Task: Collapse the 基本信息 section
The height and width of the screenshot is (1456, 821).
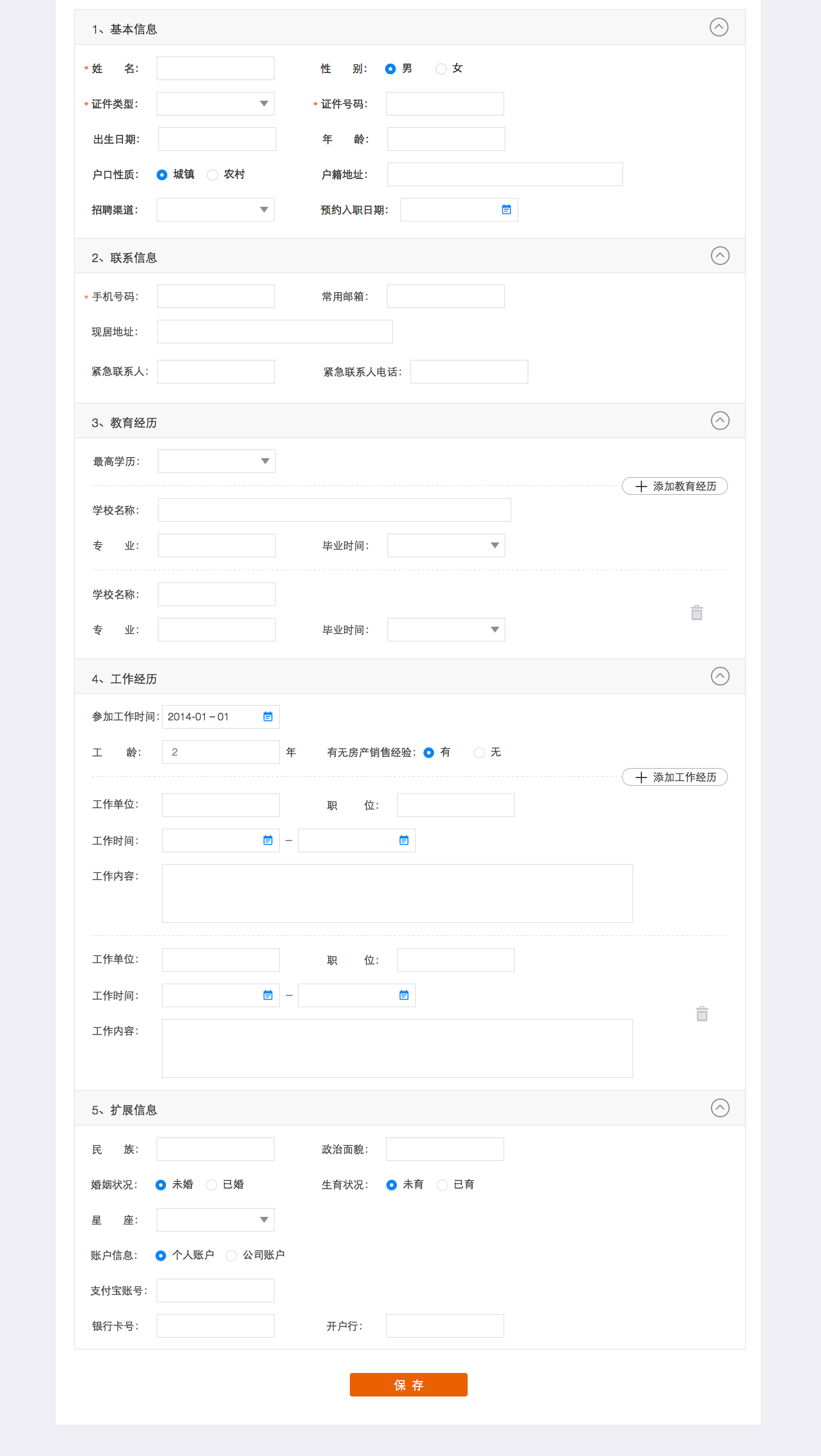Action: click(719, 27)
